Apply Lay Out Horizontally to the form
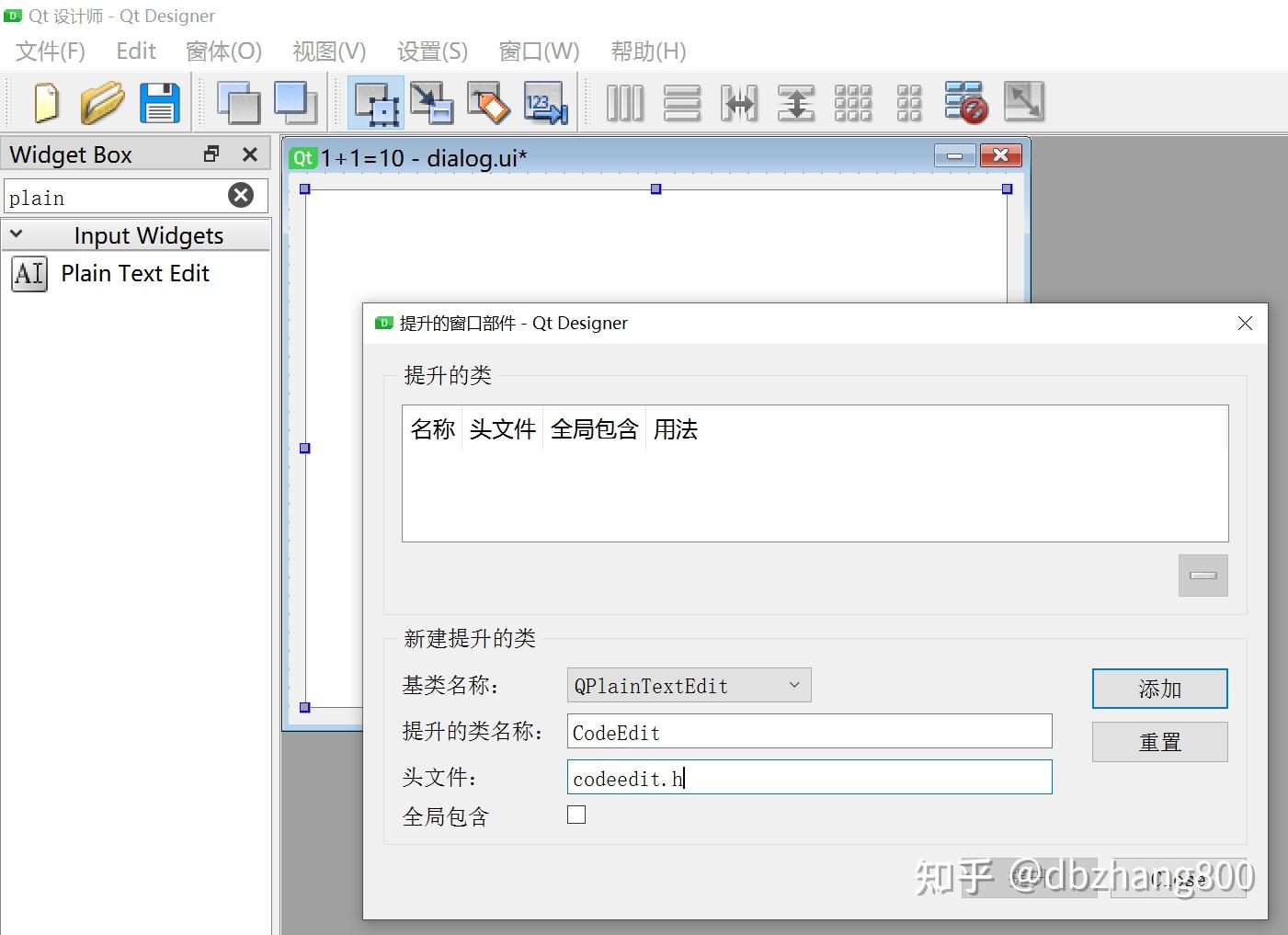The image size is (1288, 935). tap(624, 102)
